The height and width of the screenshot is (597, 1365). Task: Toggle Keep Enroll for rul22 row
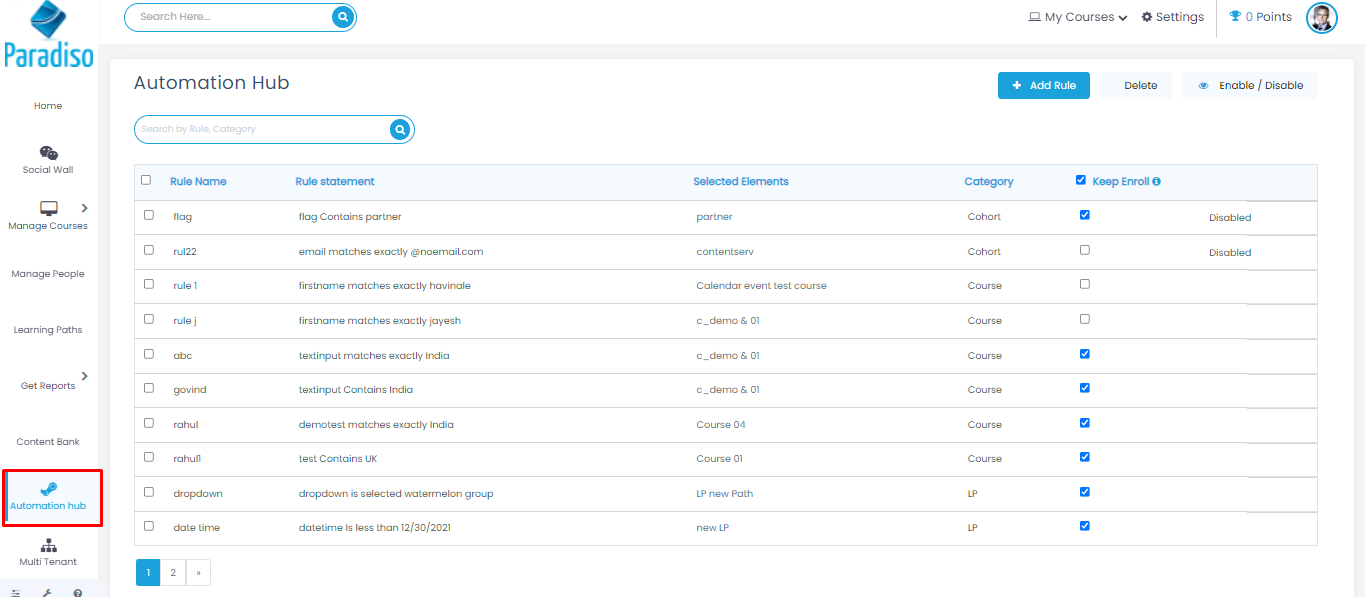[1085, 250]
